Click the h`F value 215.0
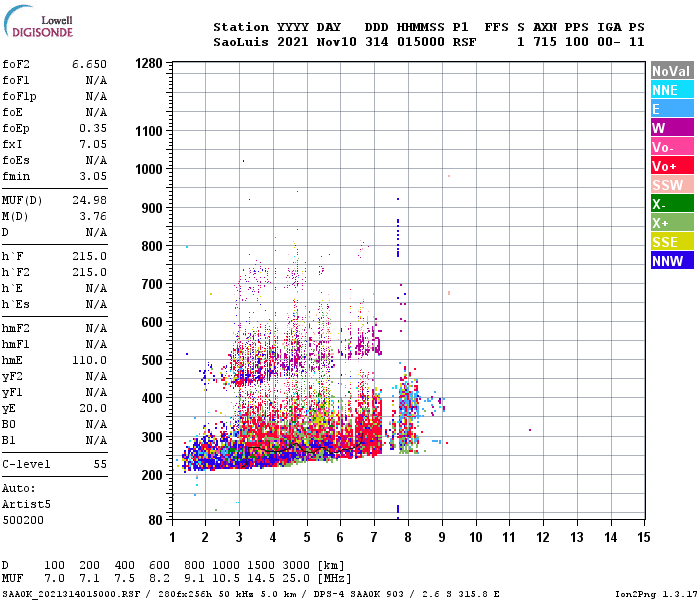The image size is (700, 600). (x=89, y=256)
